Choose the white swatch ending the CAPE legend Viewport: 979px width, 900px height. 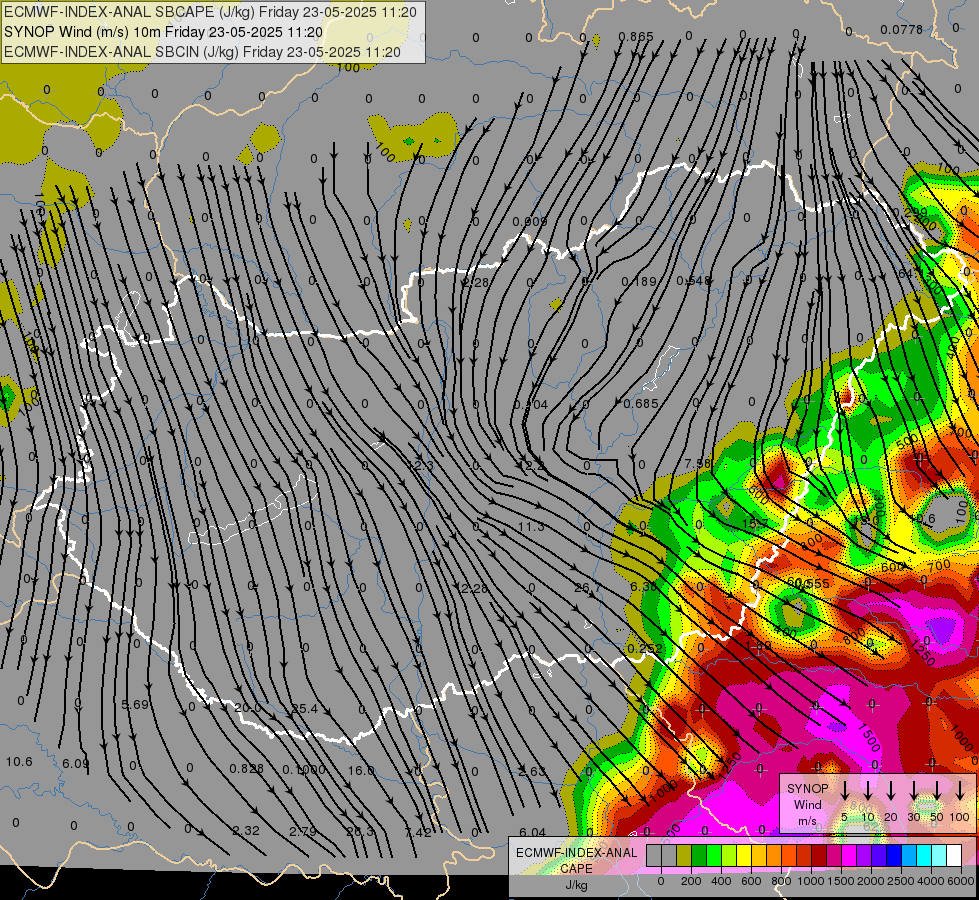click(953, 855)
